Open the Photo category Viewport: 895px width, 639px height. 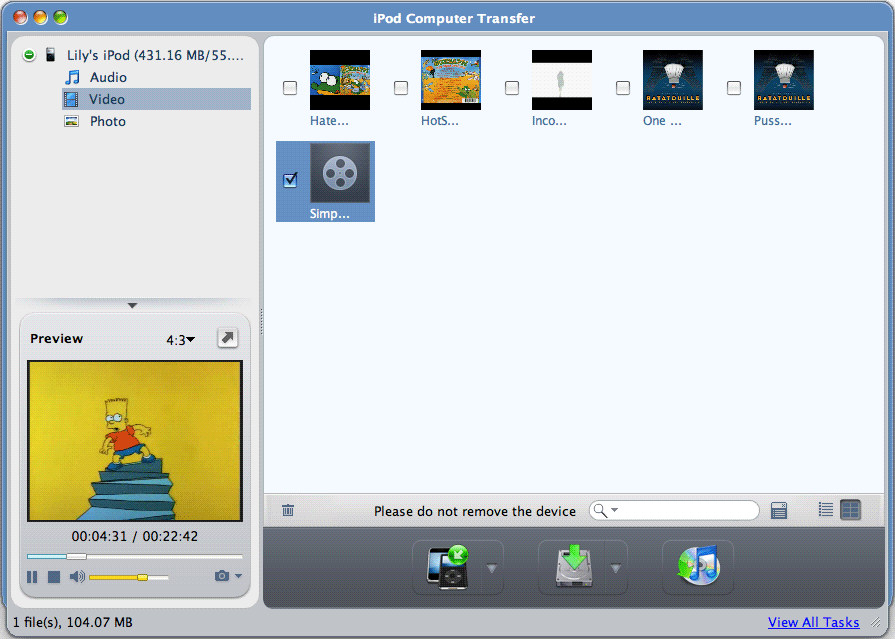click(x=107, y=121)
